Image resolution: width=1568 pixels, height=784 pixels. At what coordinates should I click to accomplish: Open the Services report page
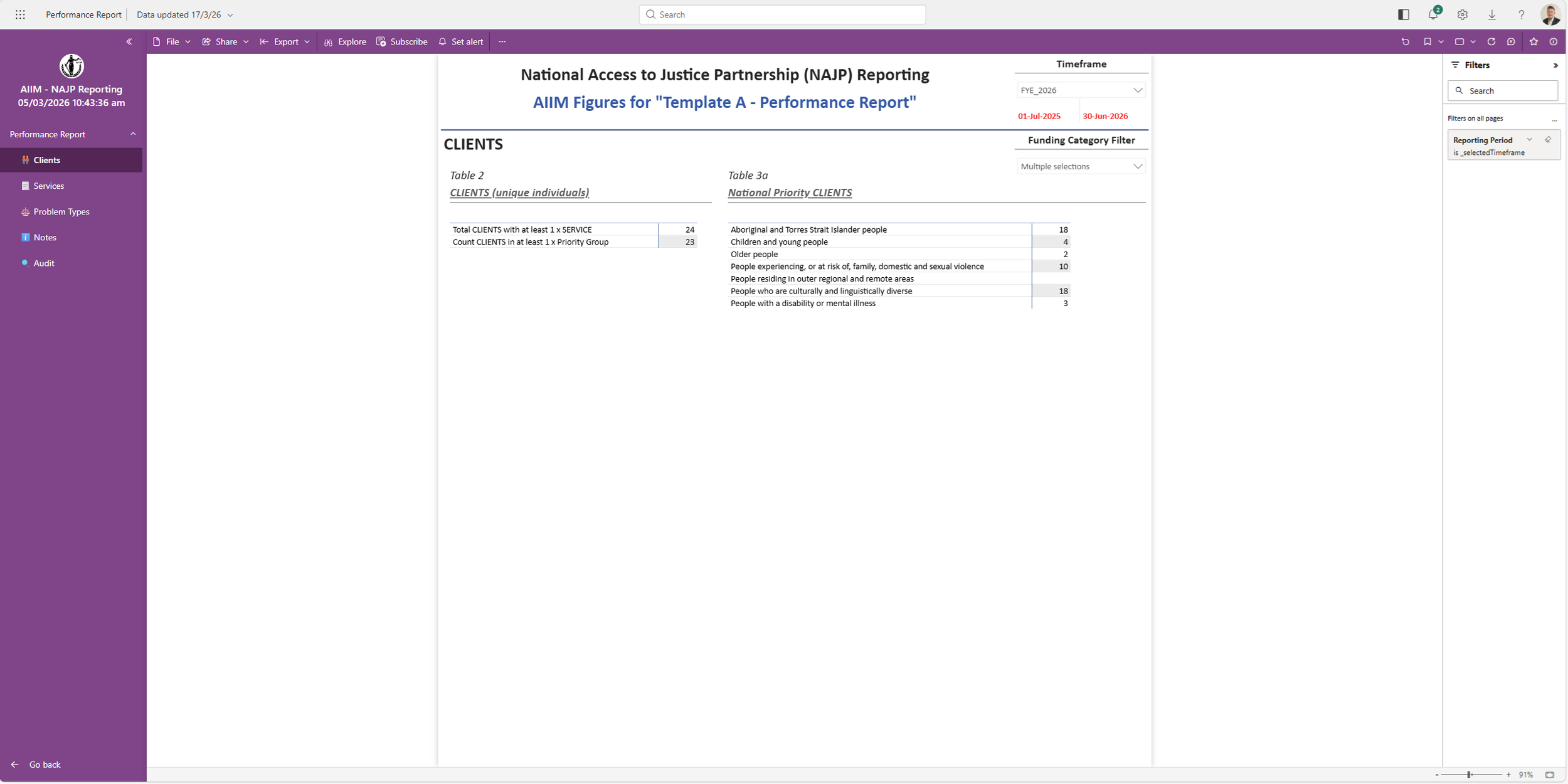pos(48,186)
